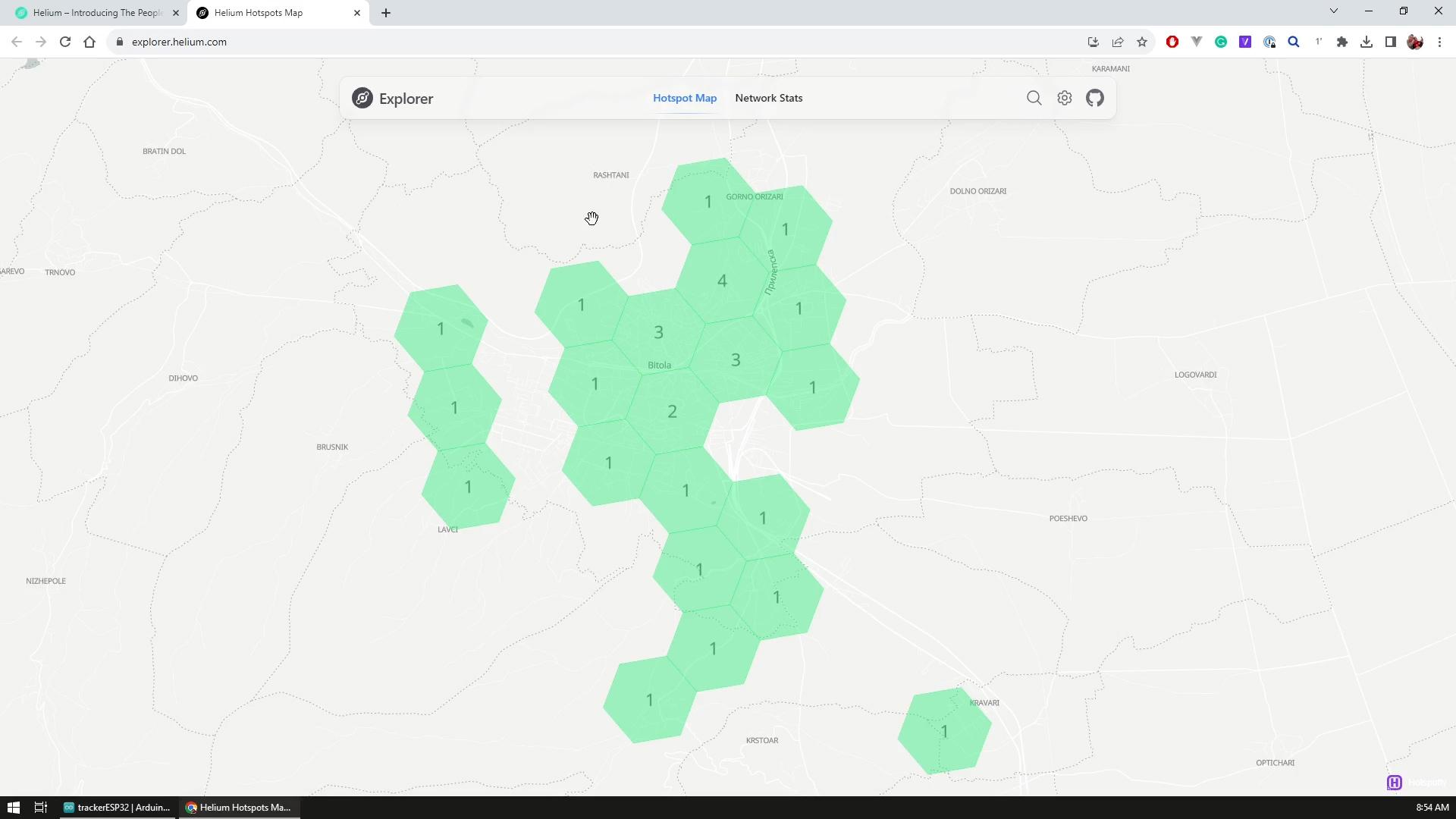Open the GitHub icon link
The width and height of the screenshot is (1456, 819).
click(x=1095, y=98)
